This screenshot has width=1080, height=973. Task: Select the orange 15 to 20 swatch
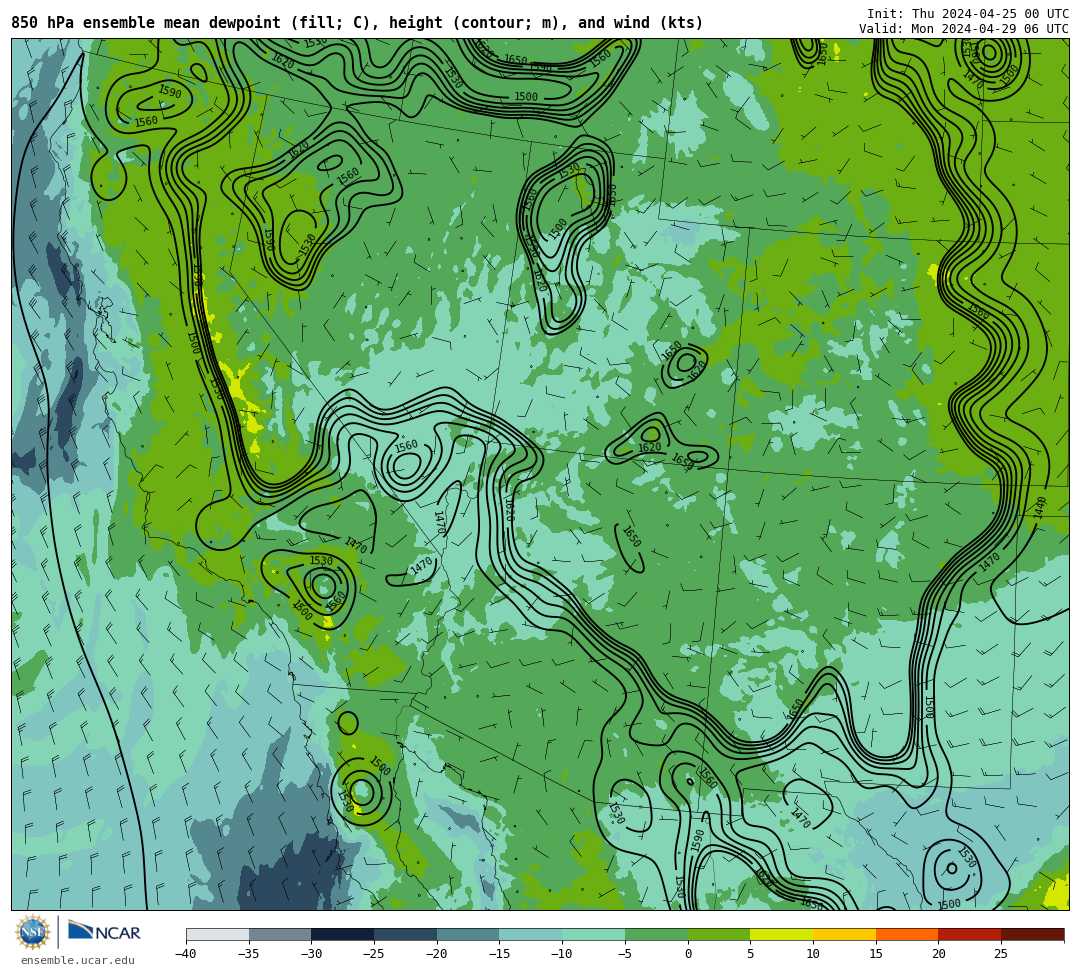point(907,934)
